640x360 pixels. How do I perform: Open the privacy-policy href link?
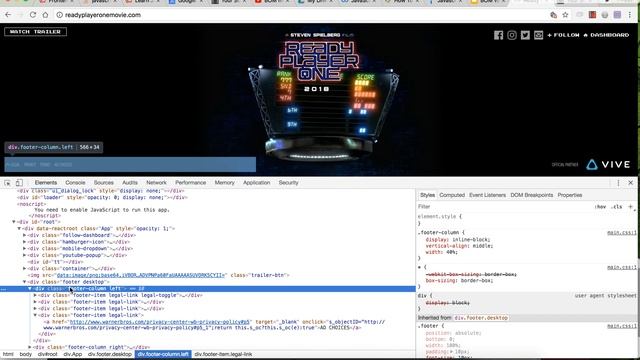160,322
